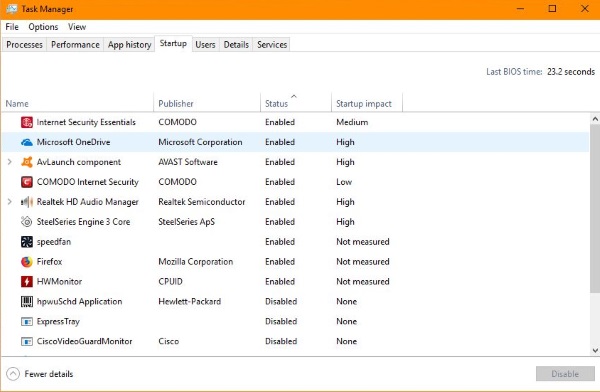Select the CiscoVideoGuardMonitor name

click(85, 341)
